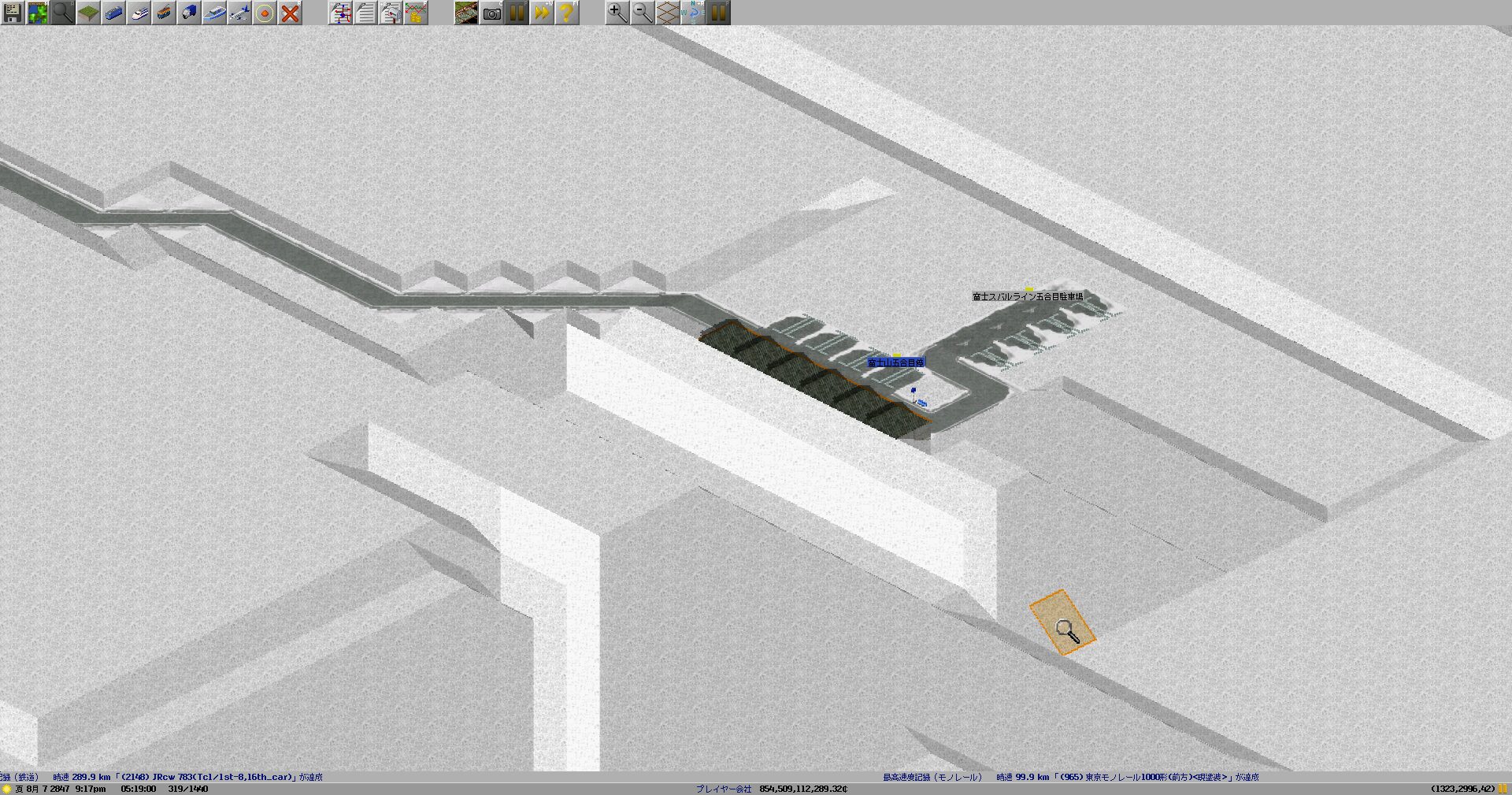Viewport: 1512px width, 795px height.
Task: Zoom in with the plus magnifier
Action: tap(617, 13)
